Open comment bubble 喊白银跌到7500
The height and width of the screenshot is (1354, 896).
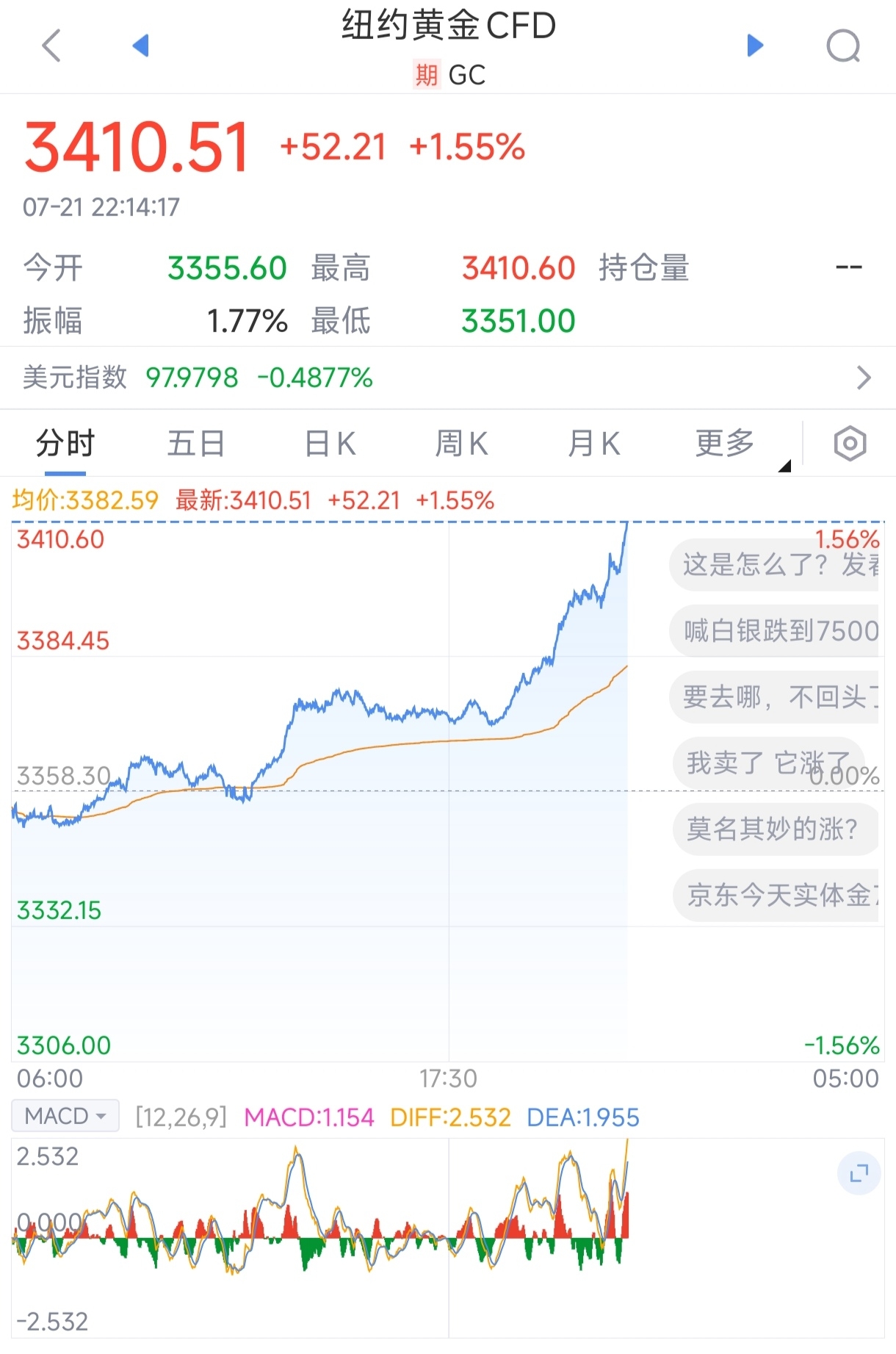[x=774, y=630]
